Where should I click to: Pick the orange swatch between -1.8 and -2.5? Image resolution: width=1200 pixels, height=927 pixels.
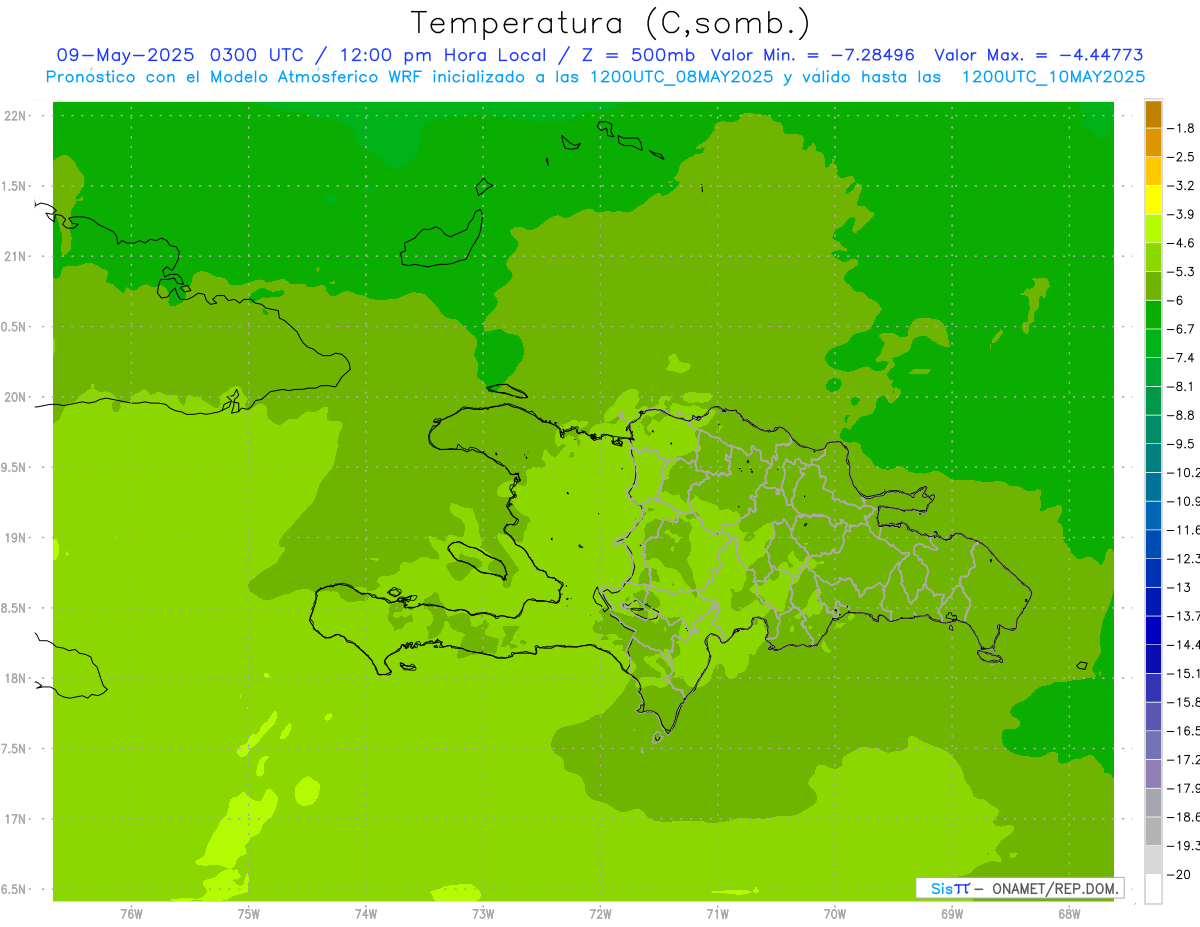tap(1153, 143)
